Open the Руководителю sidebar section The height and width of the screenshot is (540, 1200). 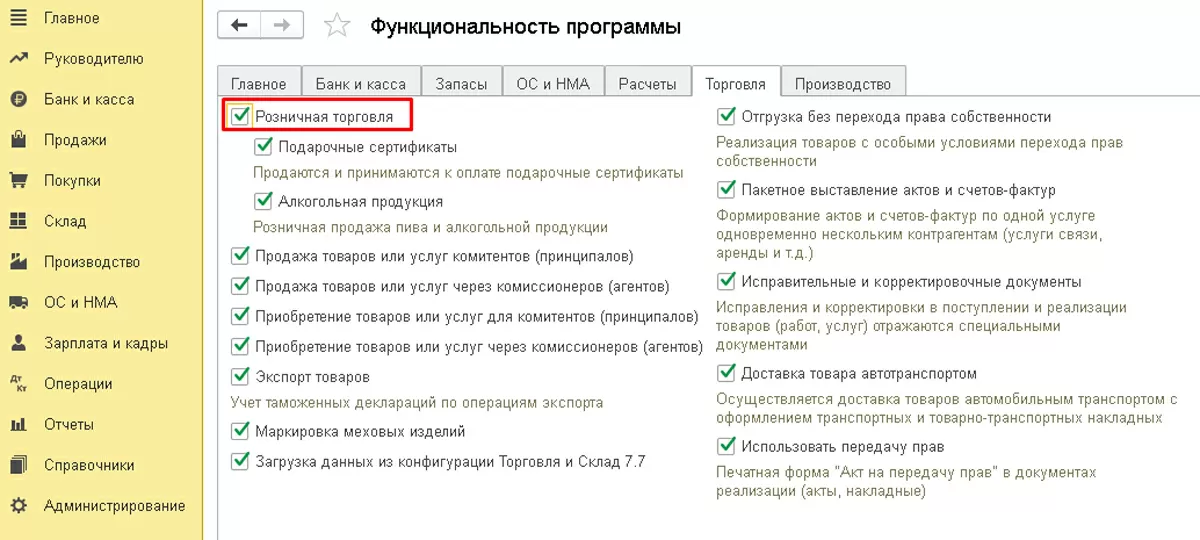[94, 59]
